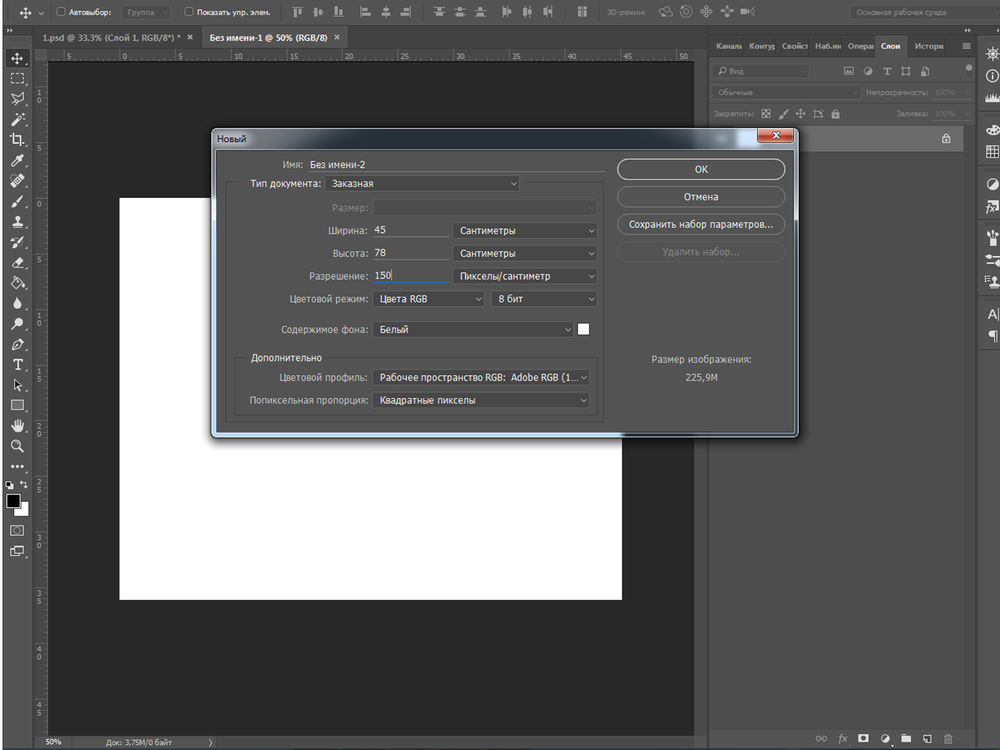Toggle the Автовыбор checkbox
The image size is (1000, 750).
62,13
